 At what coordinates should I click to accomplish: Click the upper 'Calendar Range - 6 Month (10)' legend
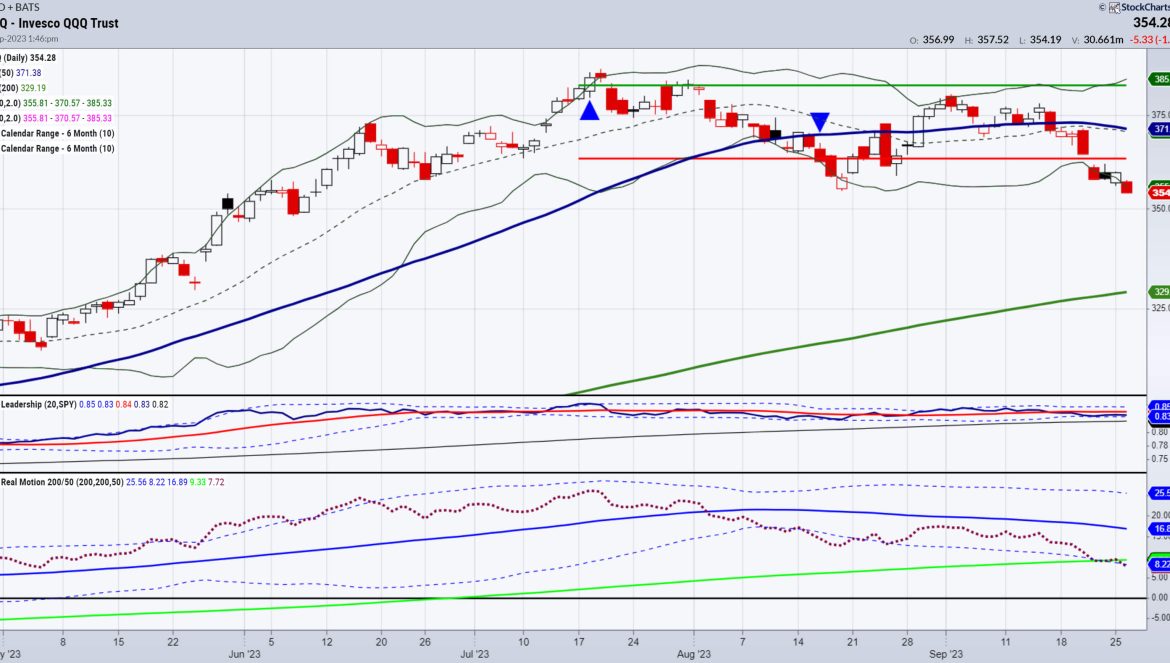[x=57, y=133]
